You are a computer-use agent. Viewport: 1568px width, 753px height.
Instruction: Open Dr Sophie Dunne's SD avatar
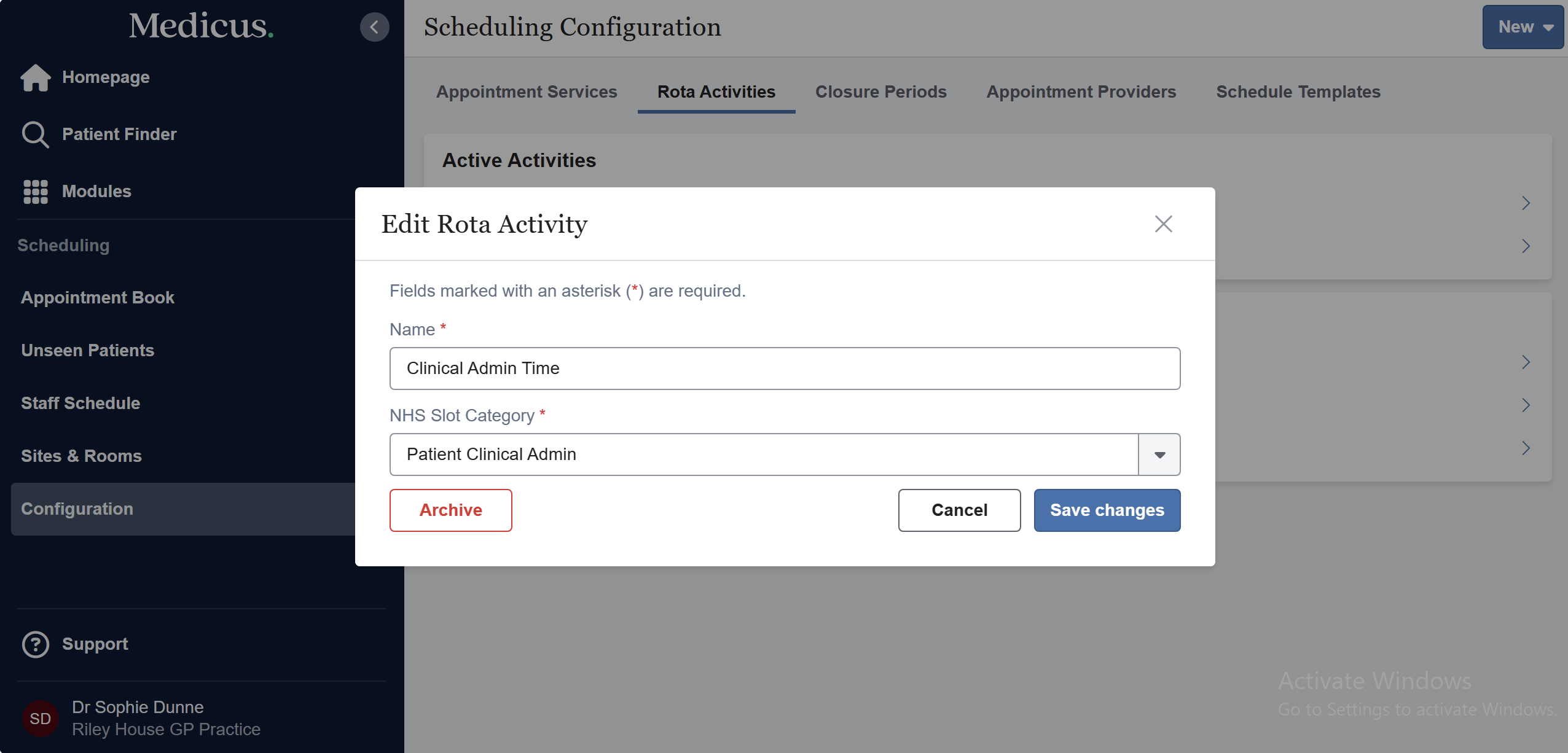coord(39,717)
